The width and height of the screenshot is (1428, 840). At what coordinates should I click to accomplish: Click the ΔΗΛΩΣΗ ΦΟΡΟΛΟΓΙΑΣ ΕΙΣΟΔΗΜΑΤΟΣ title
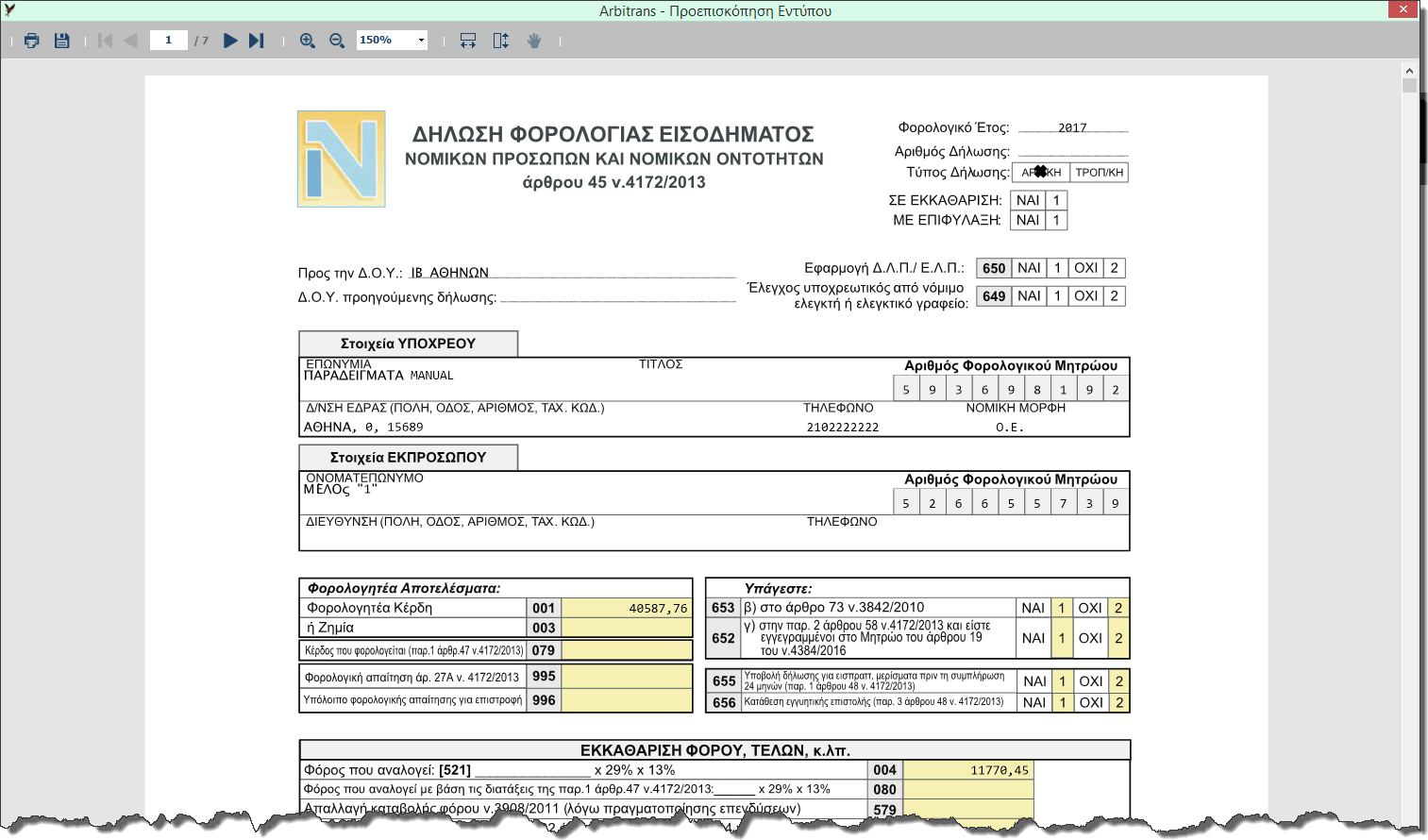[613, 134]
